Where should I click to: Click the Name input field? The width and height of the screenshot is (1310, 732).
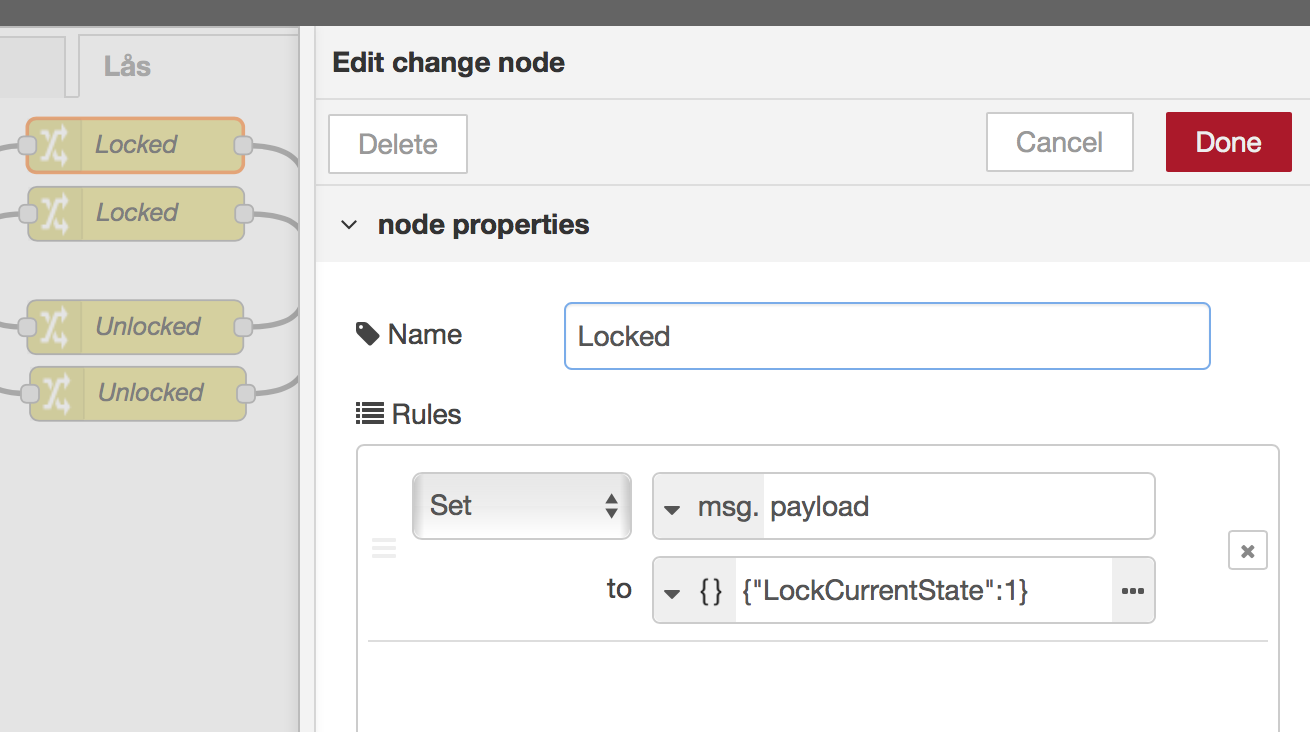coord(887,336)
